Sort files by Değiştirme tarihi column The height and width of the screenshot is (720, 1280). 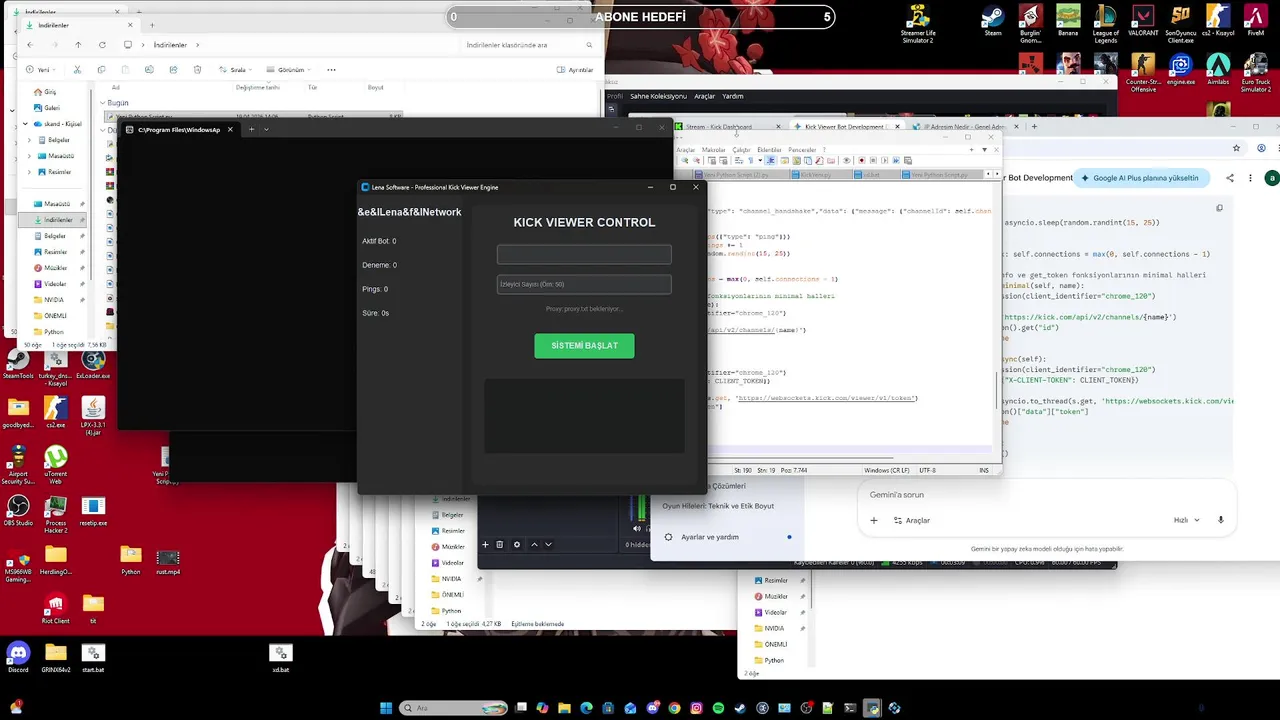point(257,87)
